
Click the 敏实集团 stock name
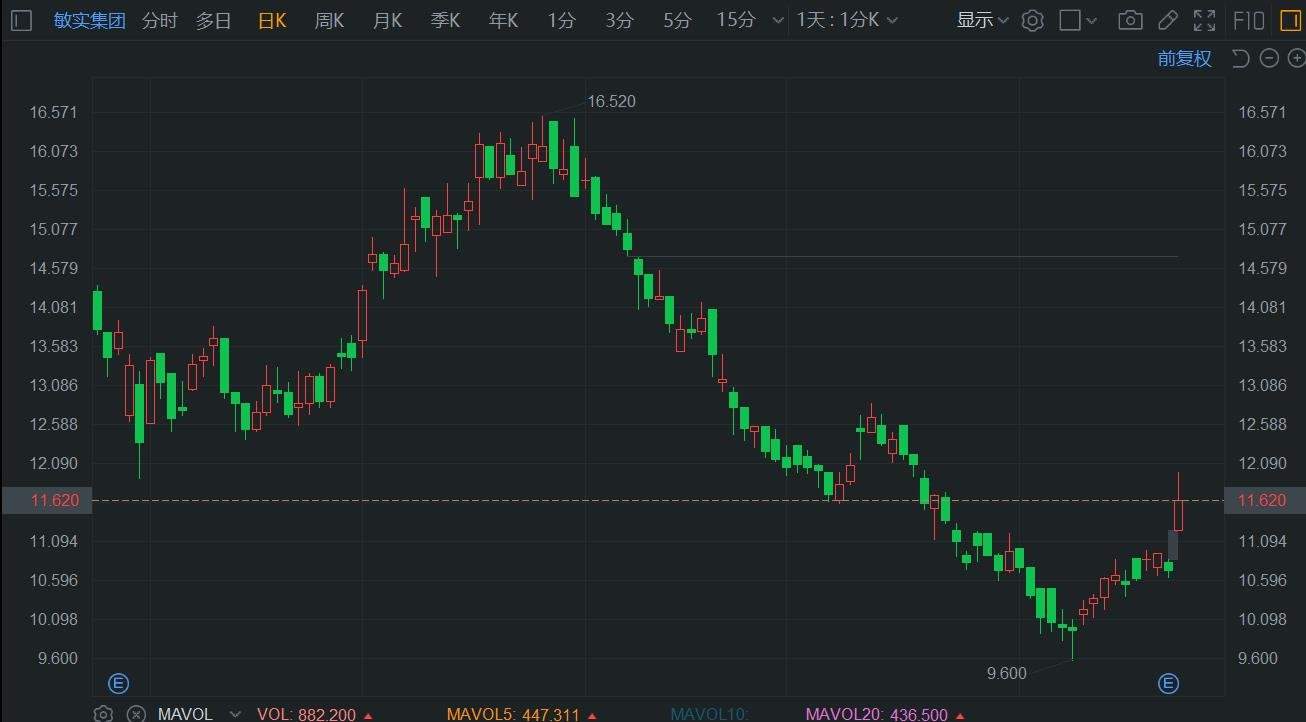90,20
